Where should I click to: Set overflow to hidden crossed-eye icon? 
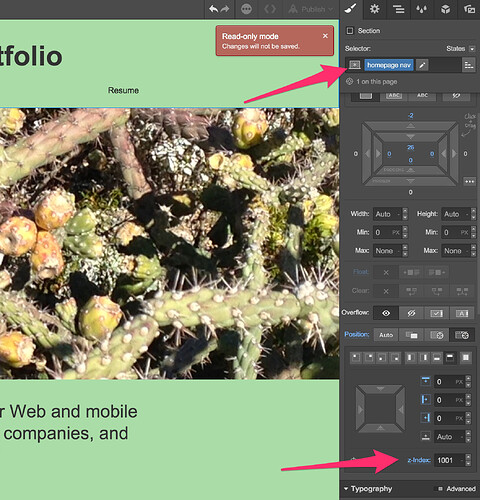point(411,313)
